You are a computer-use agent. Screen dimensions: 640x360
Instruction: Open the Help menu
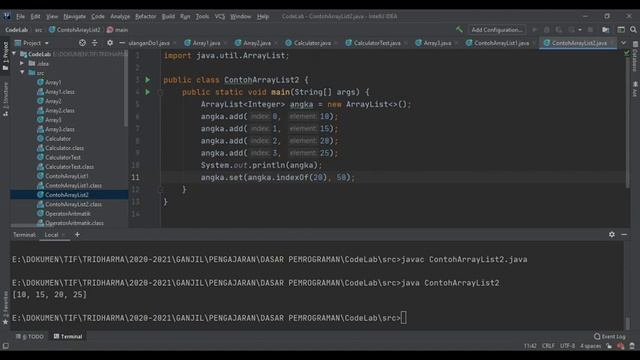[263, 16]
